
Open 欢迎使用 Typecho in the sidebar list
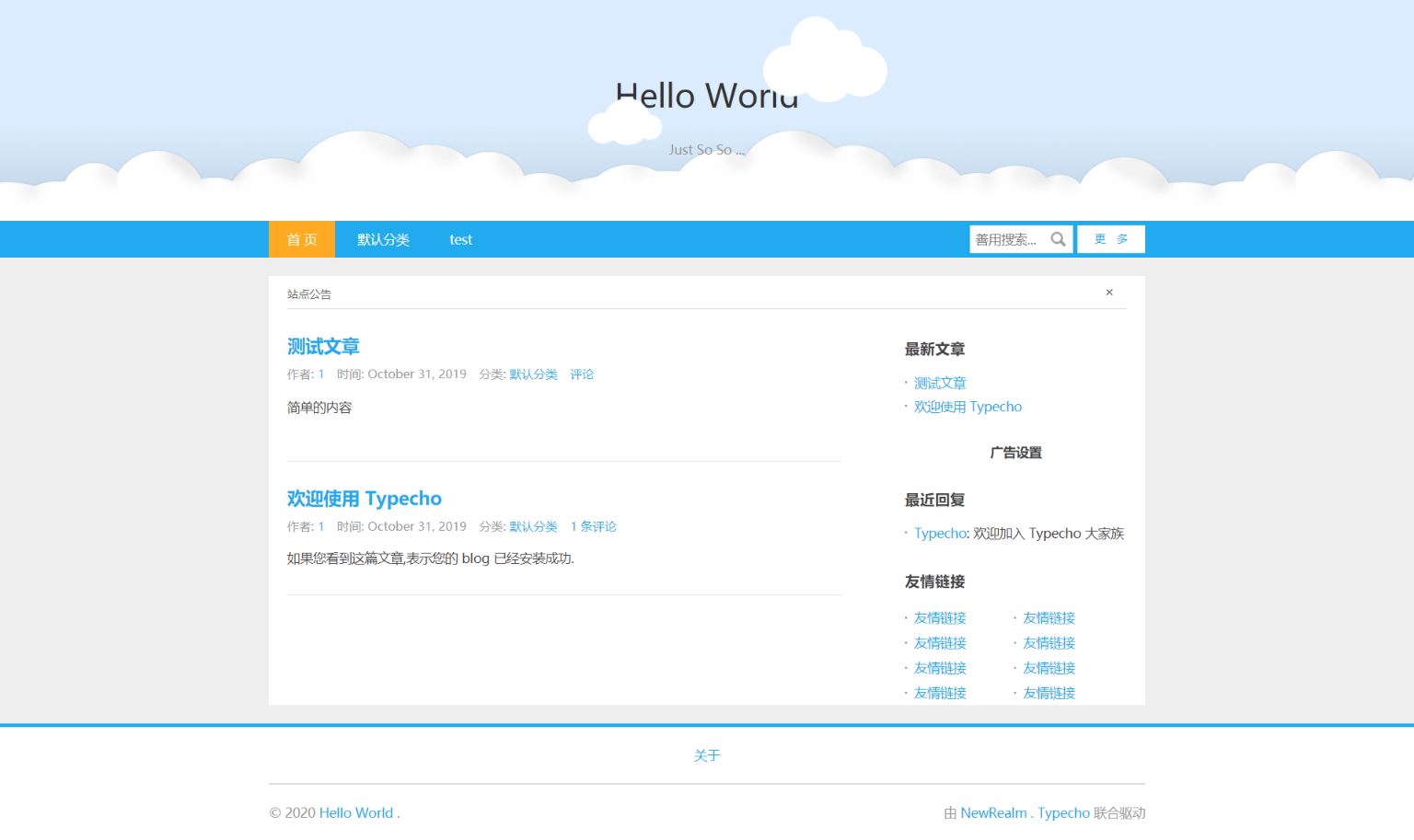click(x=968, y=407)
